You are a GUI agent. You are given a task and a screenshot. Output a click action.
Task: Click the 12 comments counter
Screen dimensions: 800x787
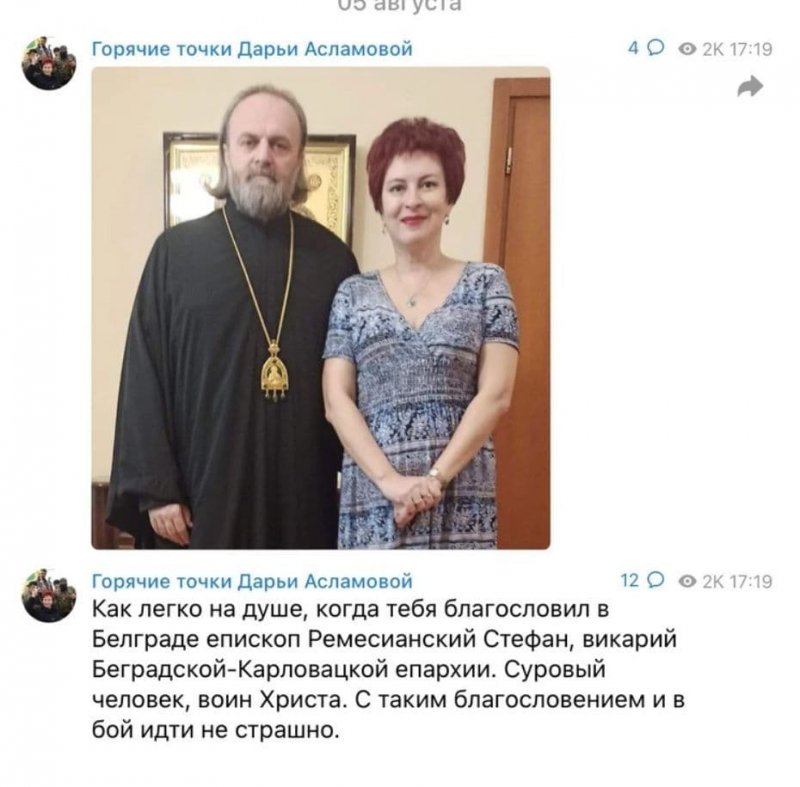tap(630, 580)
